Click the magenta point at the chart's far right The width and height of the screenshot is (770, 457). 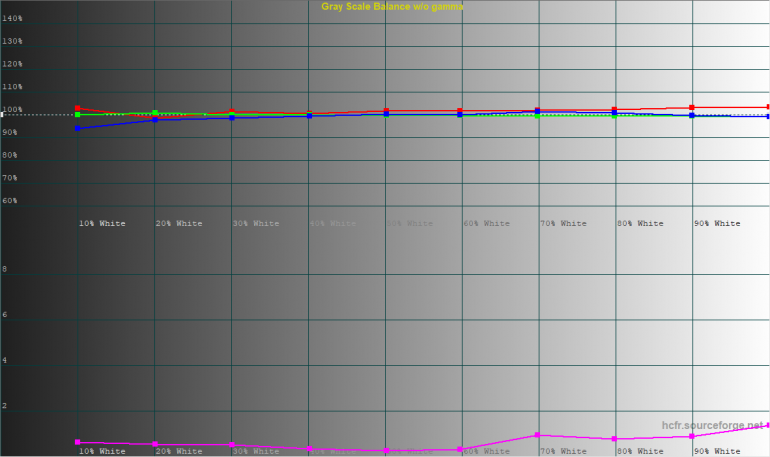coord(767,425)
